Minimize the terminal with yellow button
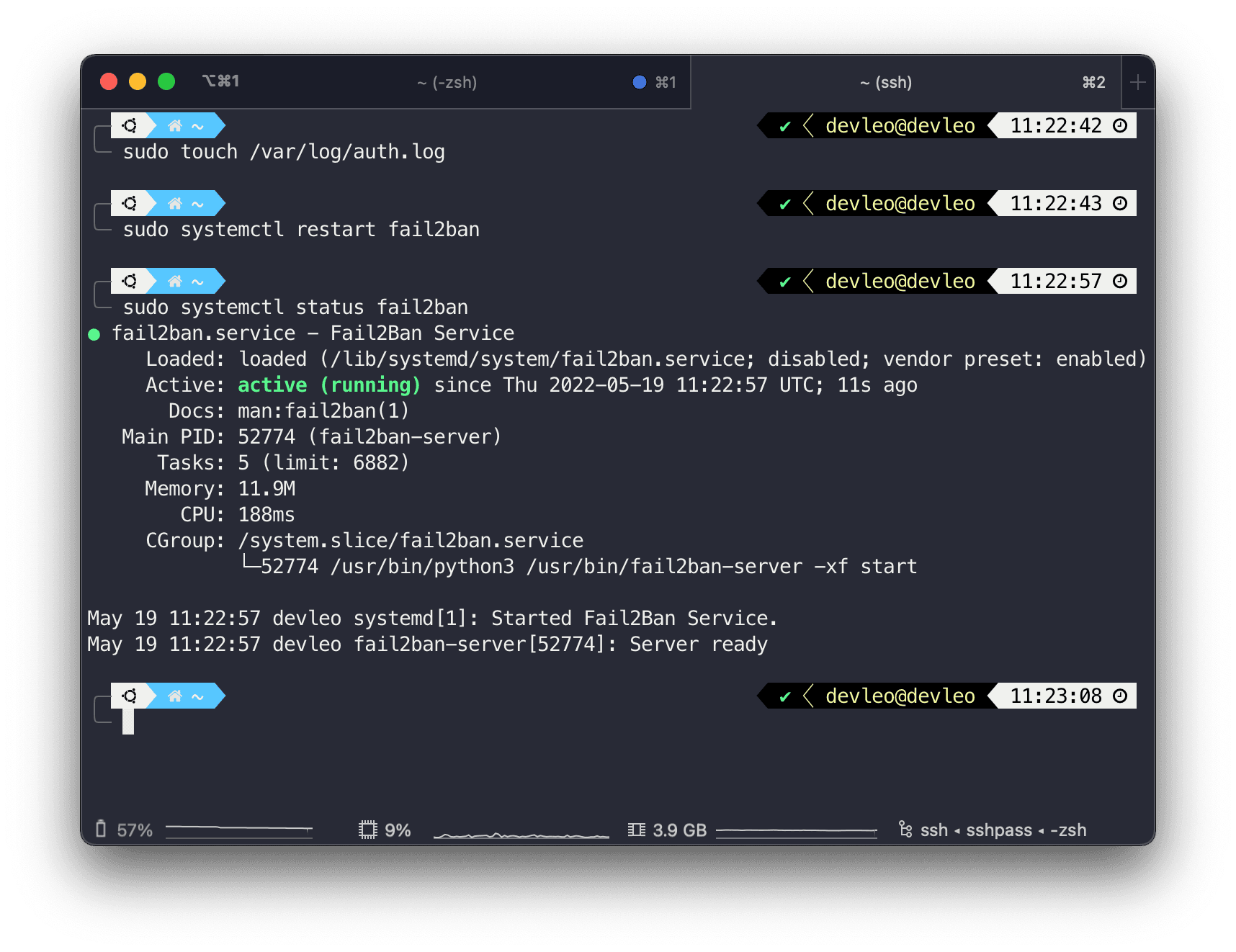The height and width of the screenshot is (952, 1236). [138, 81]
